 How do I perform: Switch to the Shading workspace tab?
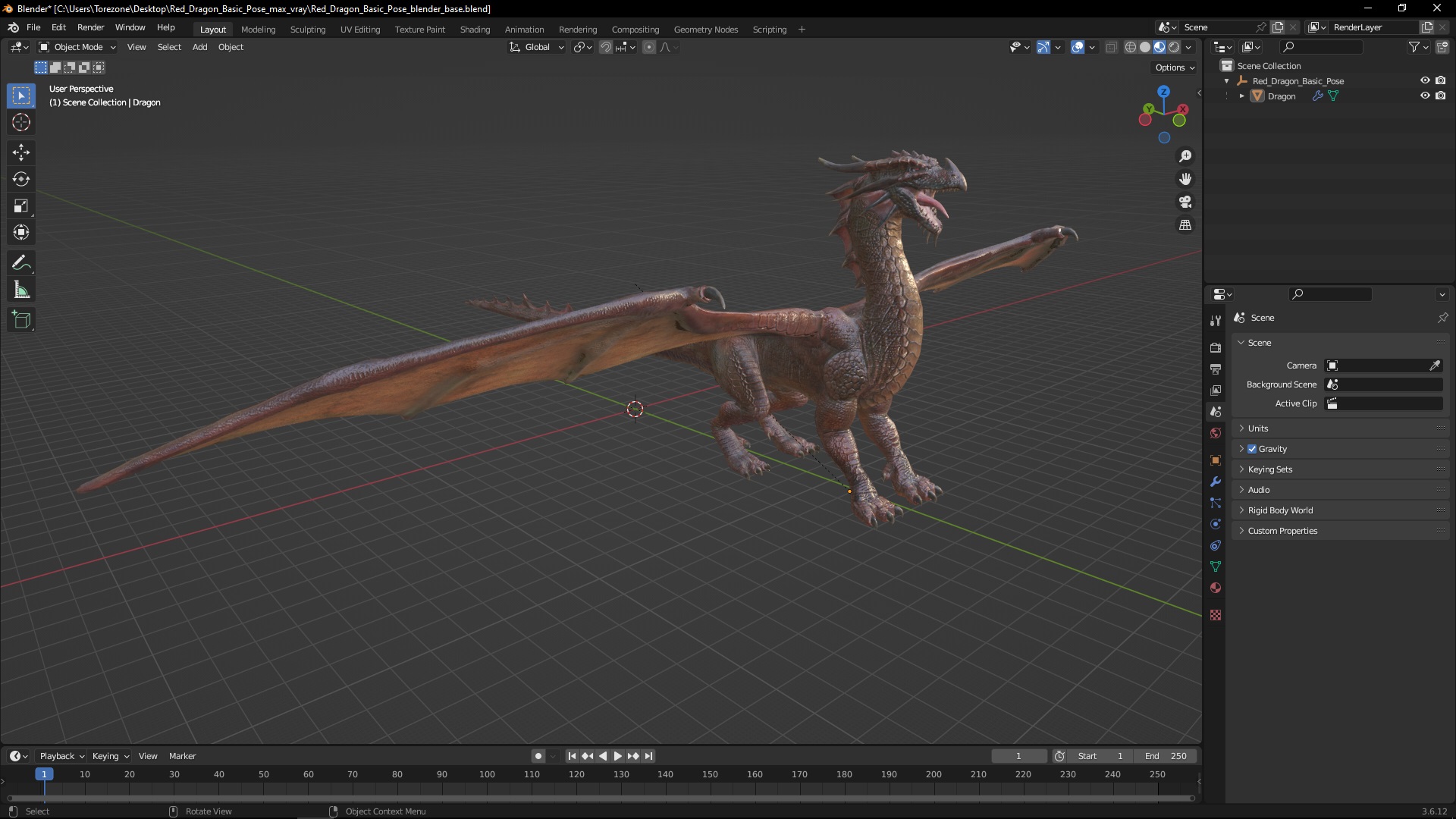click(x=475, y=30)
